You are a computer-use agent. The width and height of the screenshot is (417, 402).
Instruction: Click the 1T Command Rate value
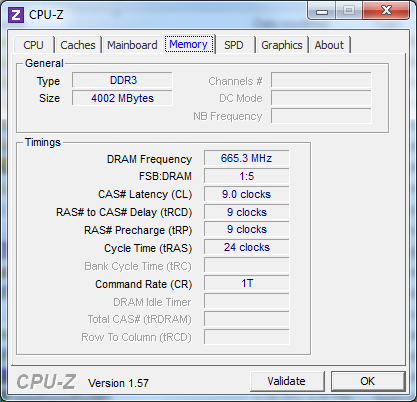click(247, 283)
